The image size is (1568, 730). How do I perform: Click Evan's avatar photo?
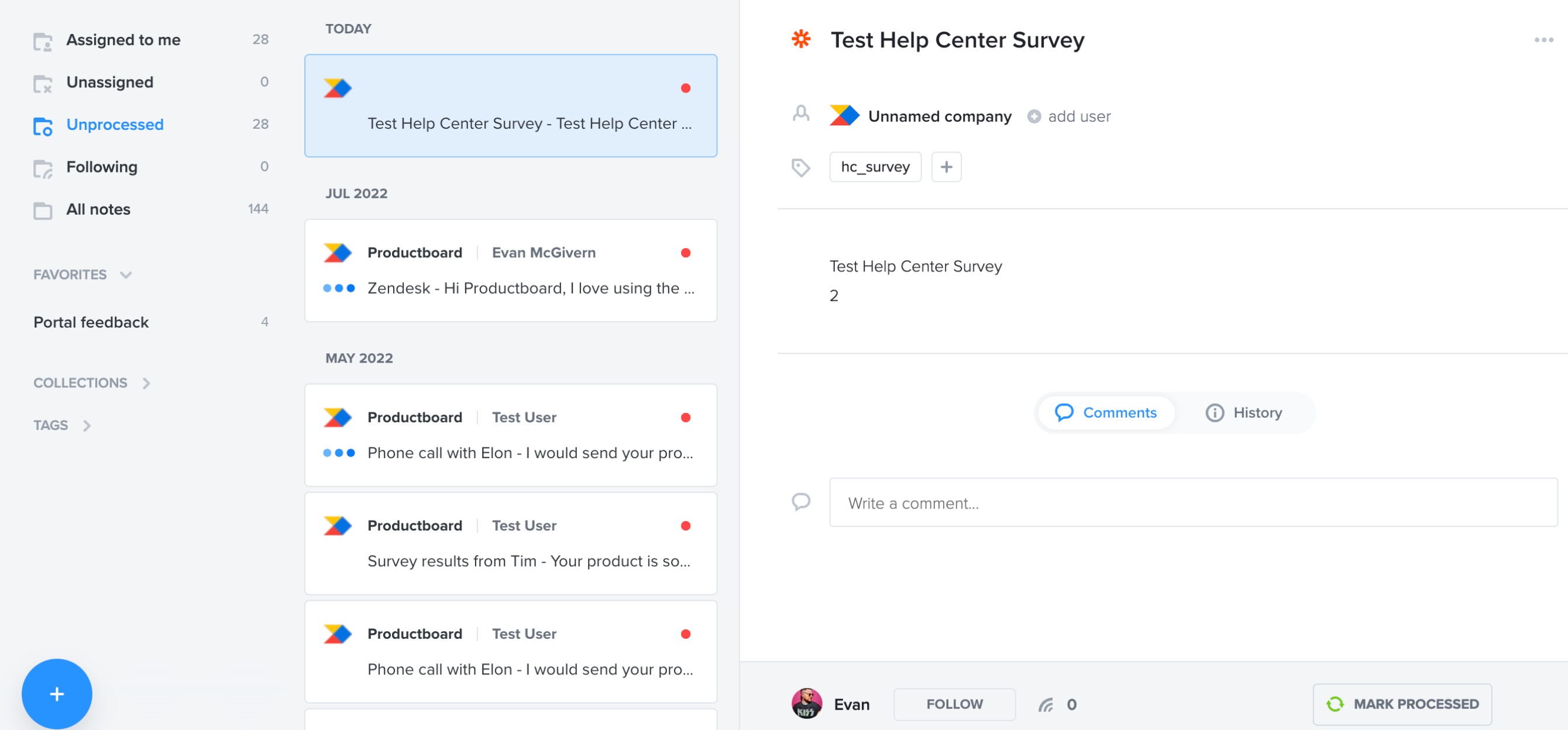806,704
